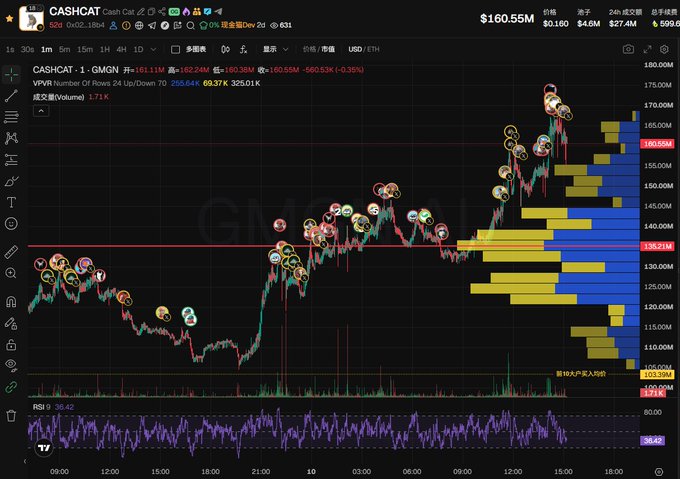Switch chart to 4H interval

pos(121,49)
